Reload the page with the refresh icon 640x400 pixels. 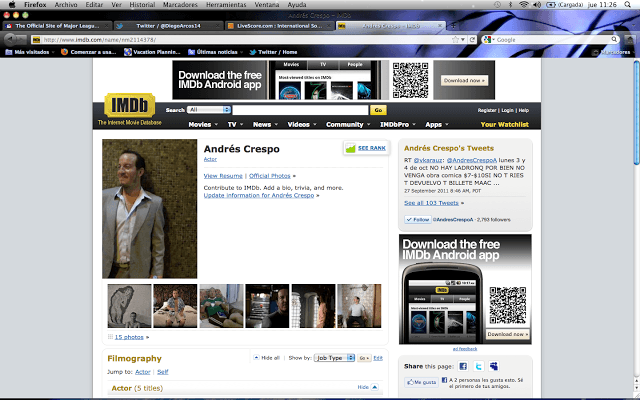click(472, 40)
